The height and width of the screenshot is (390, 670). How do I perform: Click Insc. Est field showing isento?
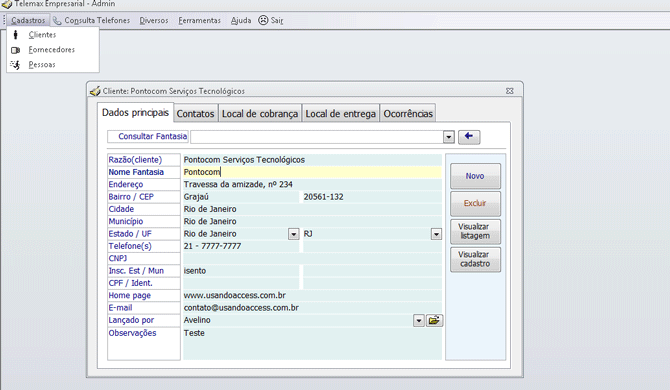point(241,271)
